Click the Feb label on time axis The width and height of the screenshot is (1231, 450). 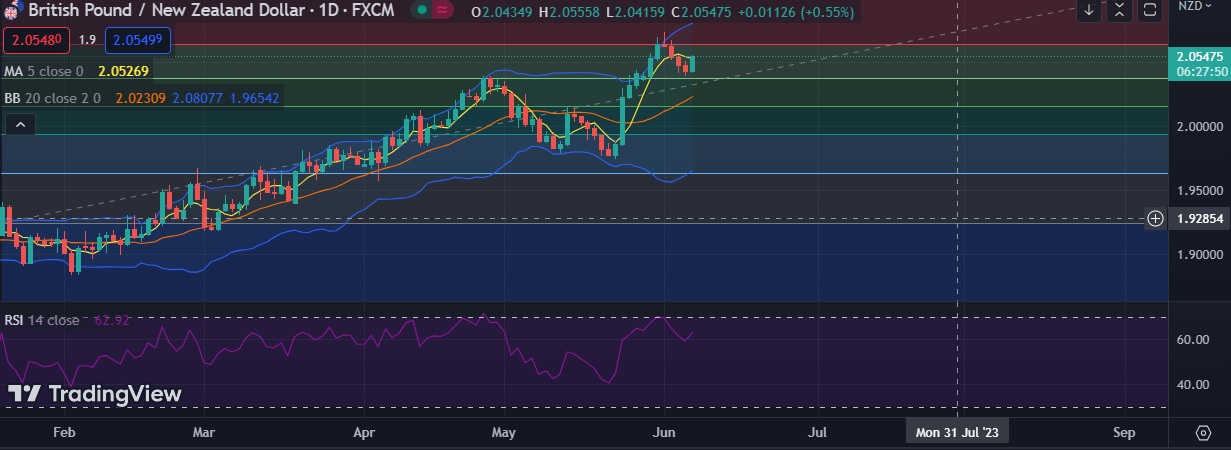point(63,433)
